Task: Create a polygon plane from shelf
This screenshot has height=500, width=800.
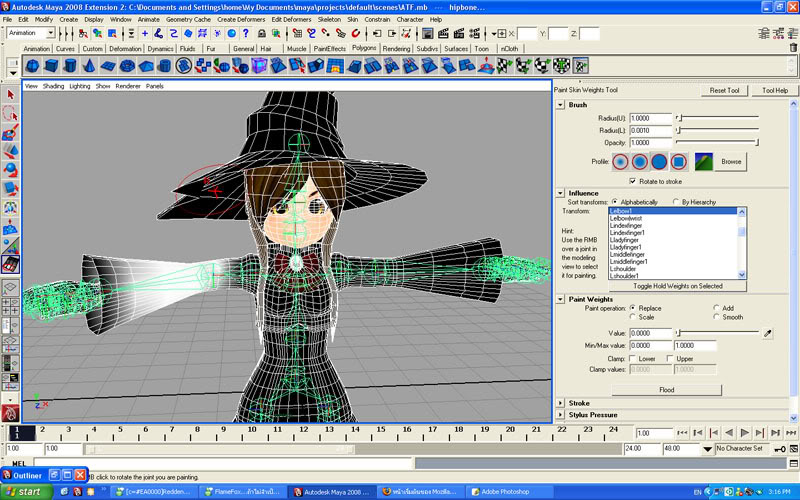Action: 108,66
